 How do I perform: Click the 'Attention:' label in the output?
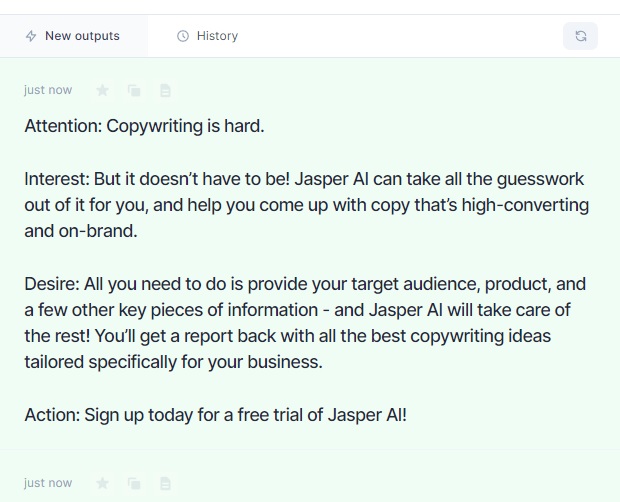click(x=63, y=126)
